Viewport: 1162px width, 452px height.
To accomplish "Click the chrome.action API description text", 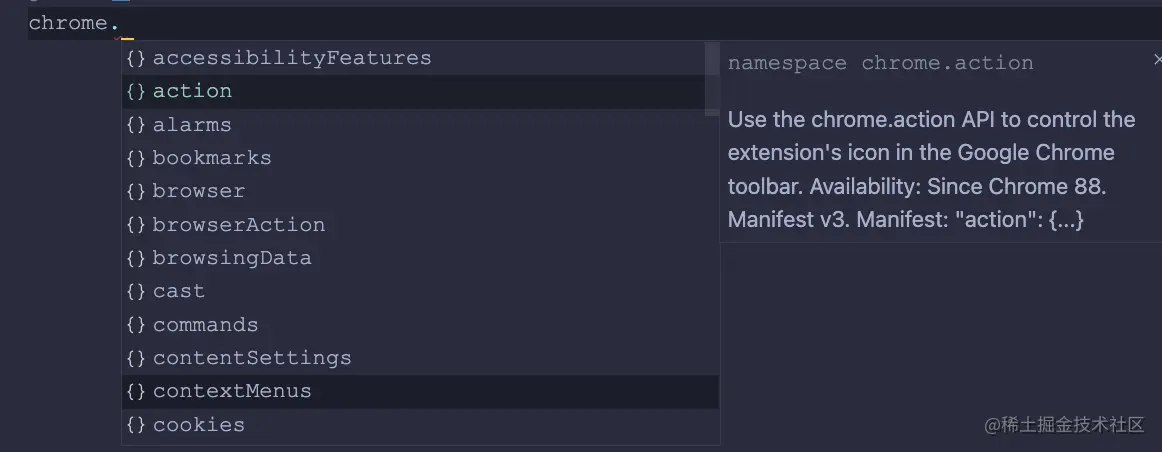I will pos(930,170).
